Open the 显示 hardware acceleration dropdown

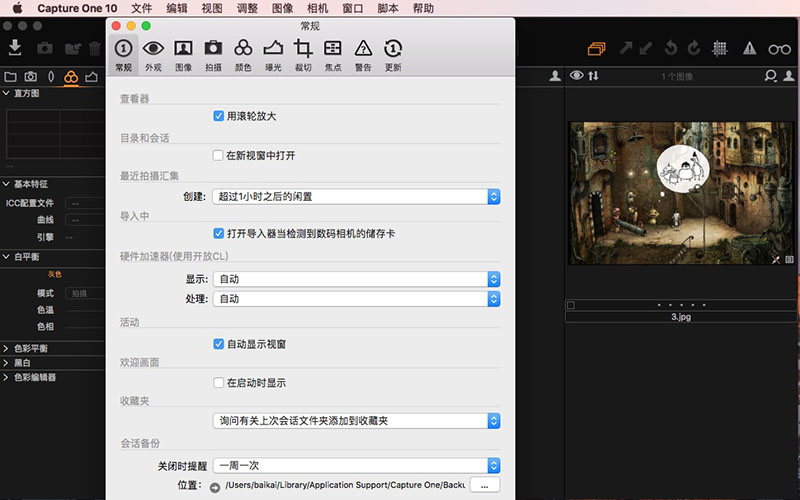tap(356, 279)
